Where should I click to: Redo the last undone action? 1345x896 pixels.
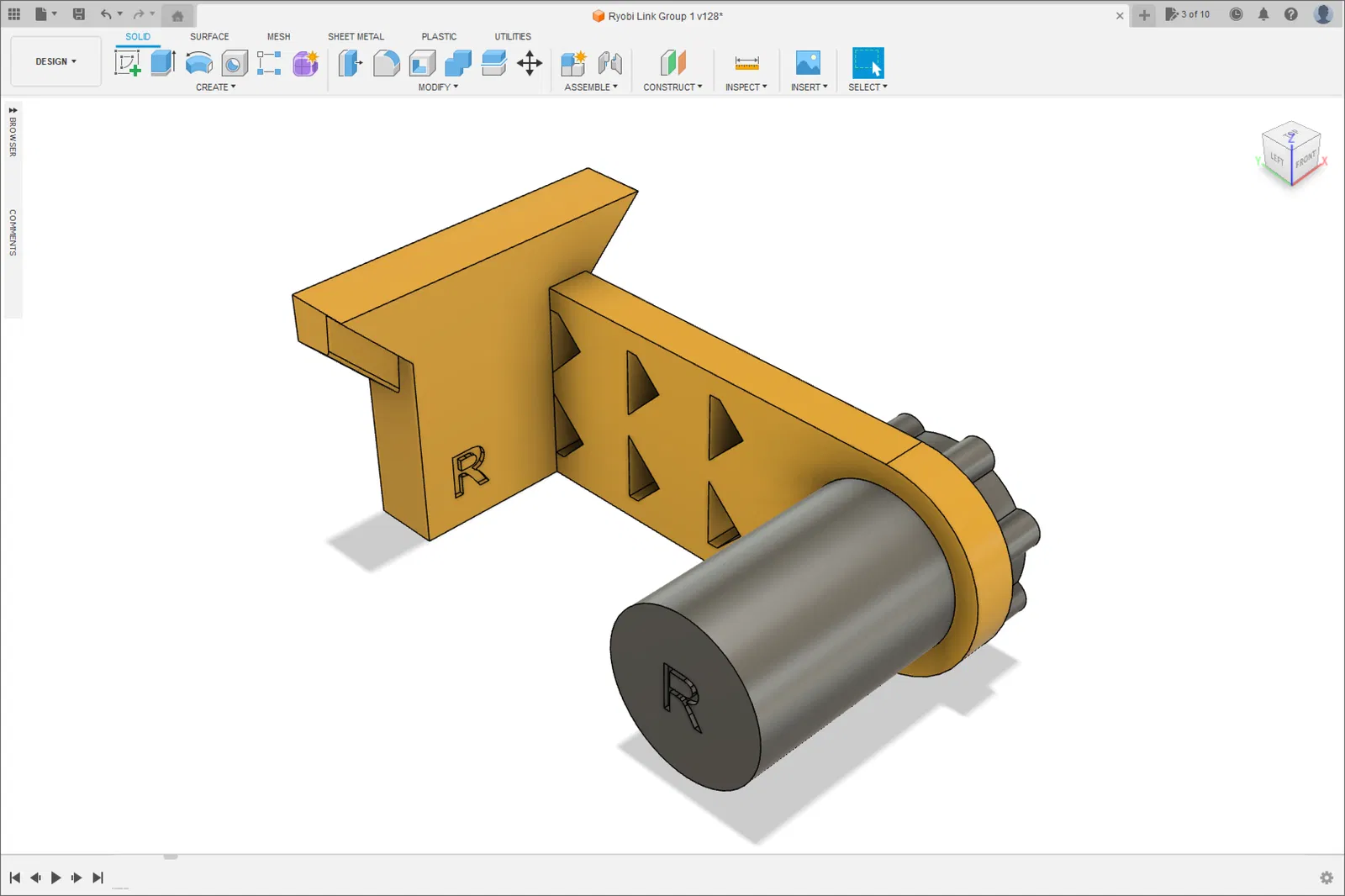139,14
